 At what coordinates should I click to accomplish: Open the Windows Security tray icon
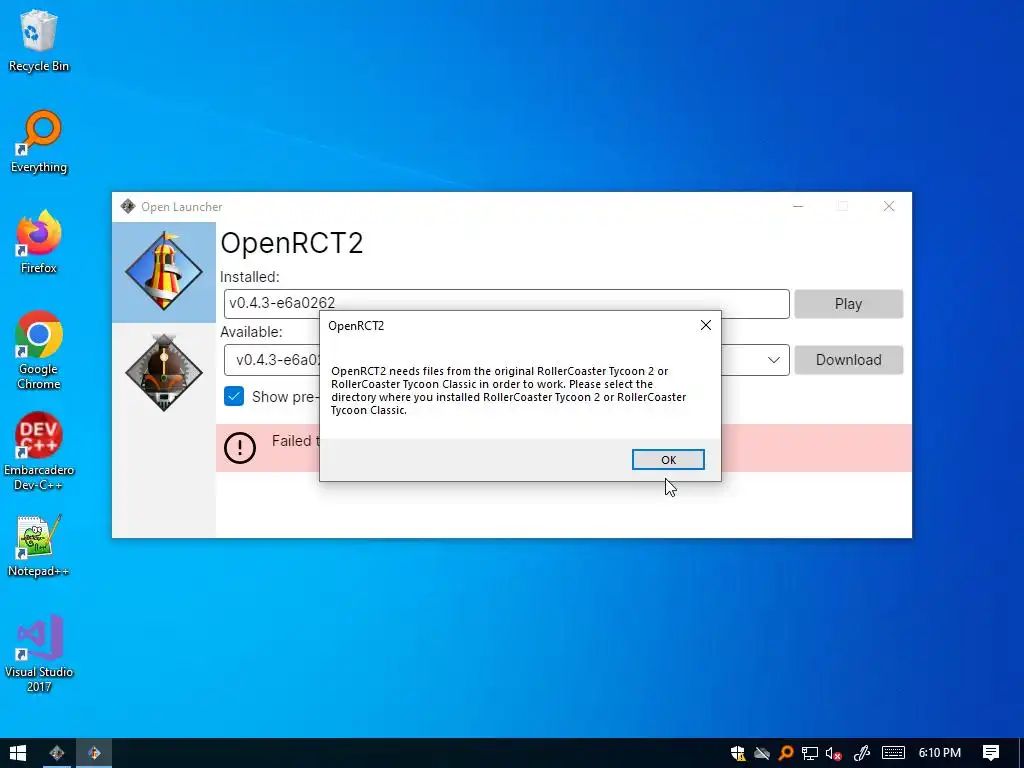click(738, 753)
